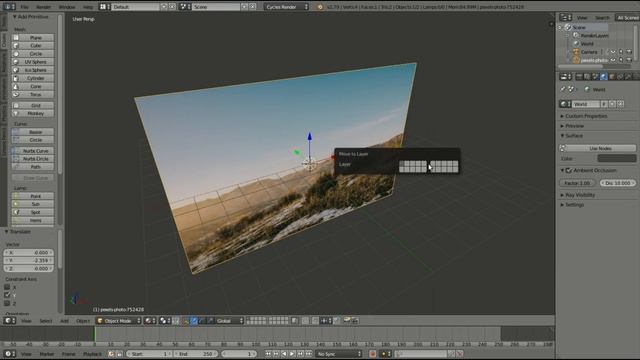This screenshot has height=360, width=640.
Task: Add a Bezier curve
Action: coord(33,132)
